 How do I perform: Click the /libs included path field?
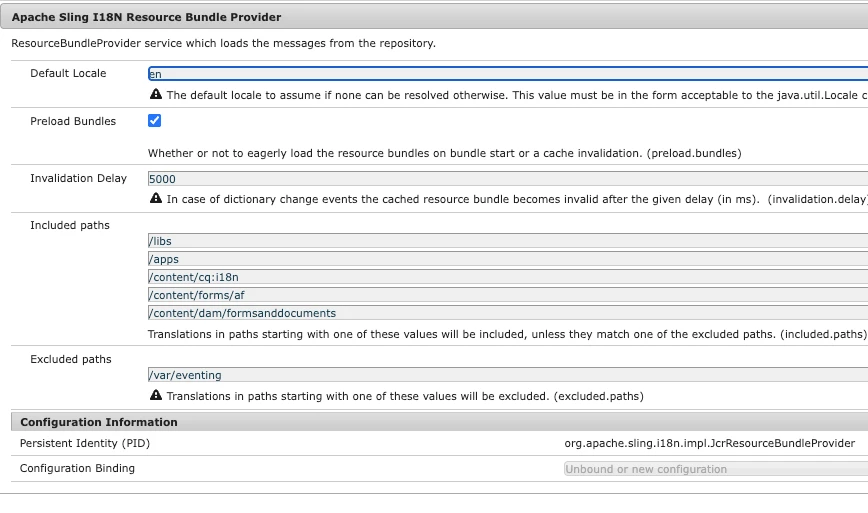tap(508, 241)
